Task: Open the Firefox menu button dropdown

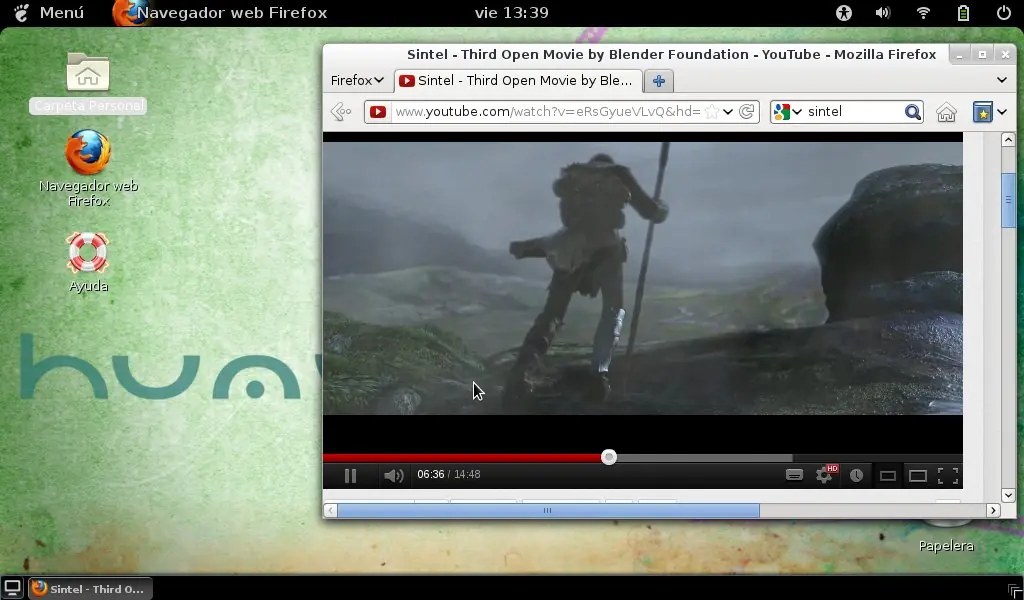Action: [x=357, y=80]
